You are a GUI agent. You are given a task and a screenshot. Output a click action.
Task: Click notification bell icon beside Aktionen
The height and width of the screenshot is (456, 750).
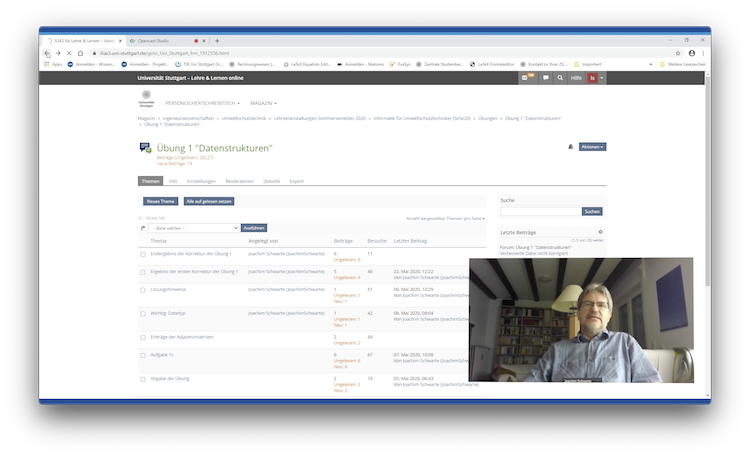(x=571, y=147)
